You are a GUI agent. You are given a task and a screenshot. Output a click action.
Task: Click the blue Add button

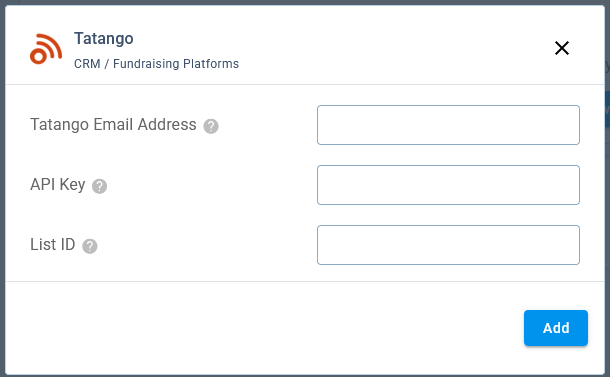556,328
